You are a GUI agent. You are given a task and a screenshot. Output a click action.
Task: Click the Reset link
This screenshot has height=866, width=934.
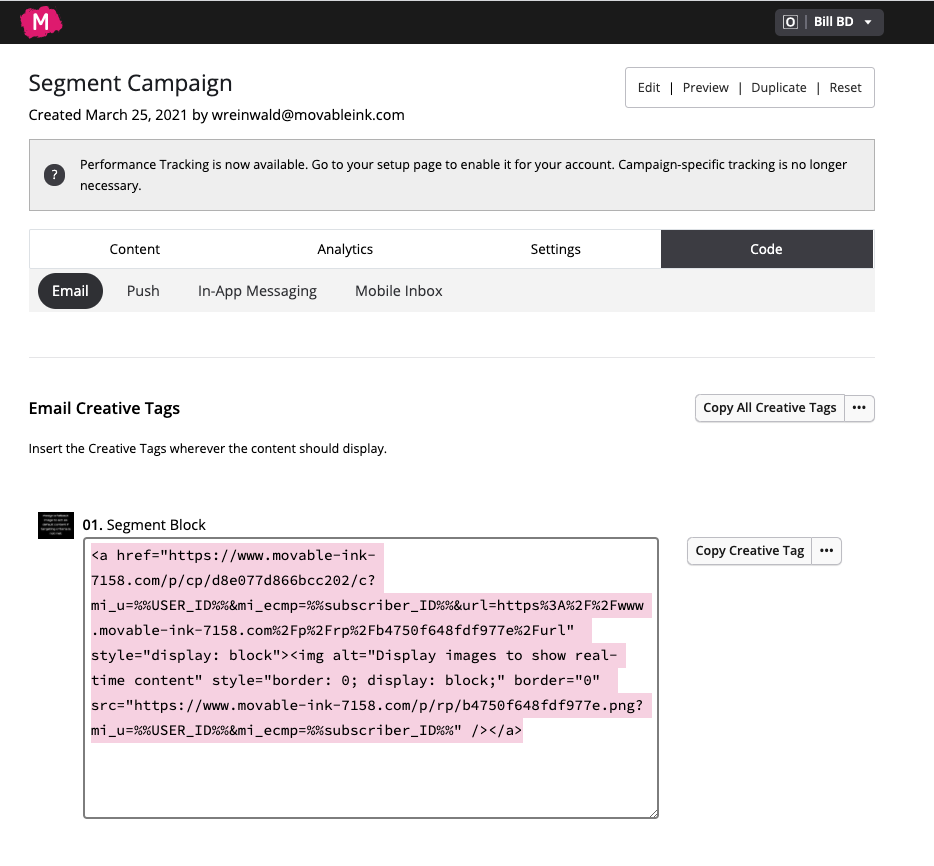(845, 88)
